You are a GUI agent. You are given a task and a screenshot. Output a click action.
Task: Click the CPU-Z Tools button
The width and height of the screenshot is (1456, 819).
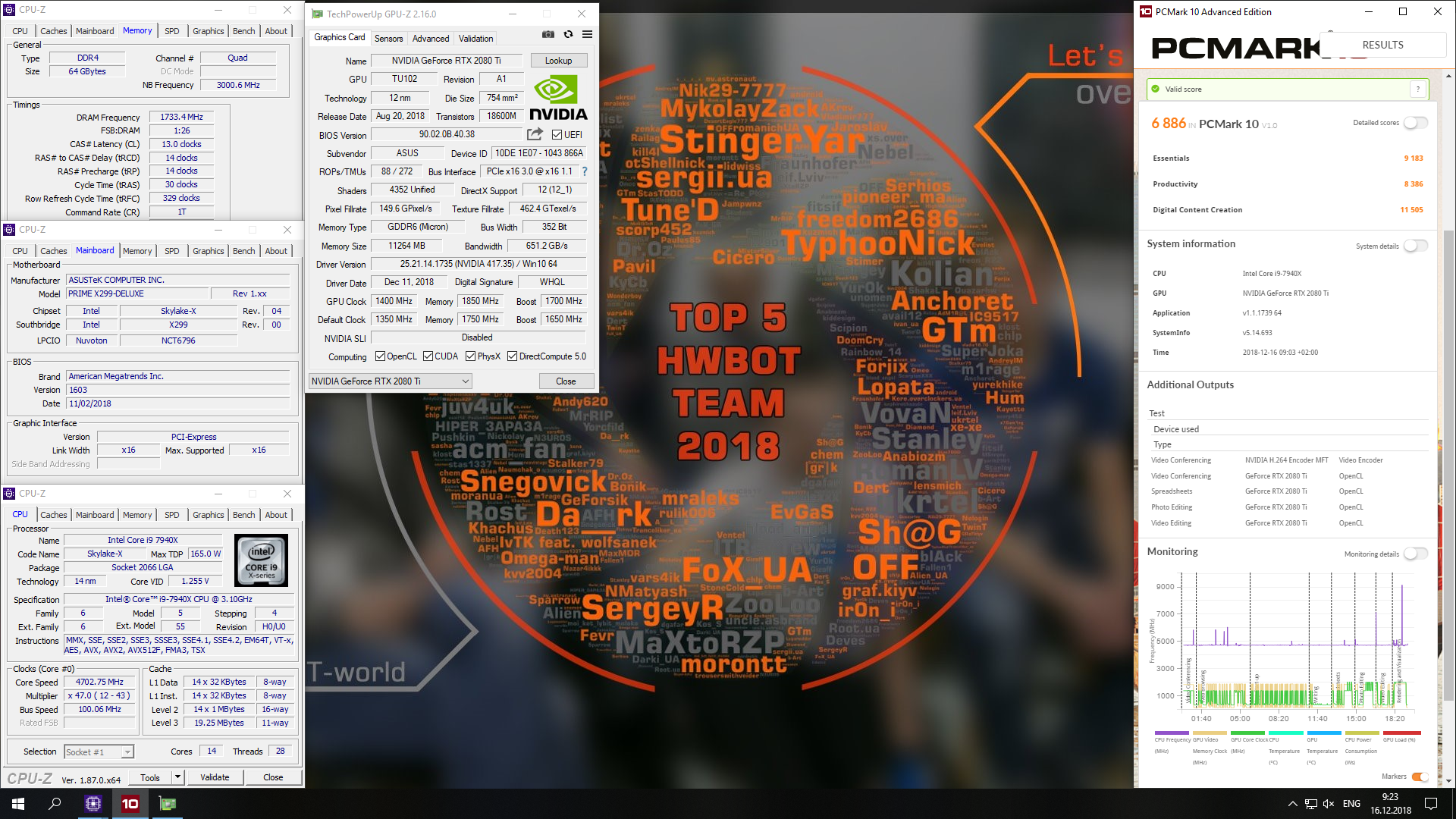pos(150,777)
